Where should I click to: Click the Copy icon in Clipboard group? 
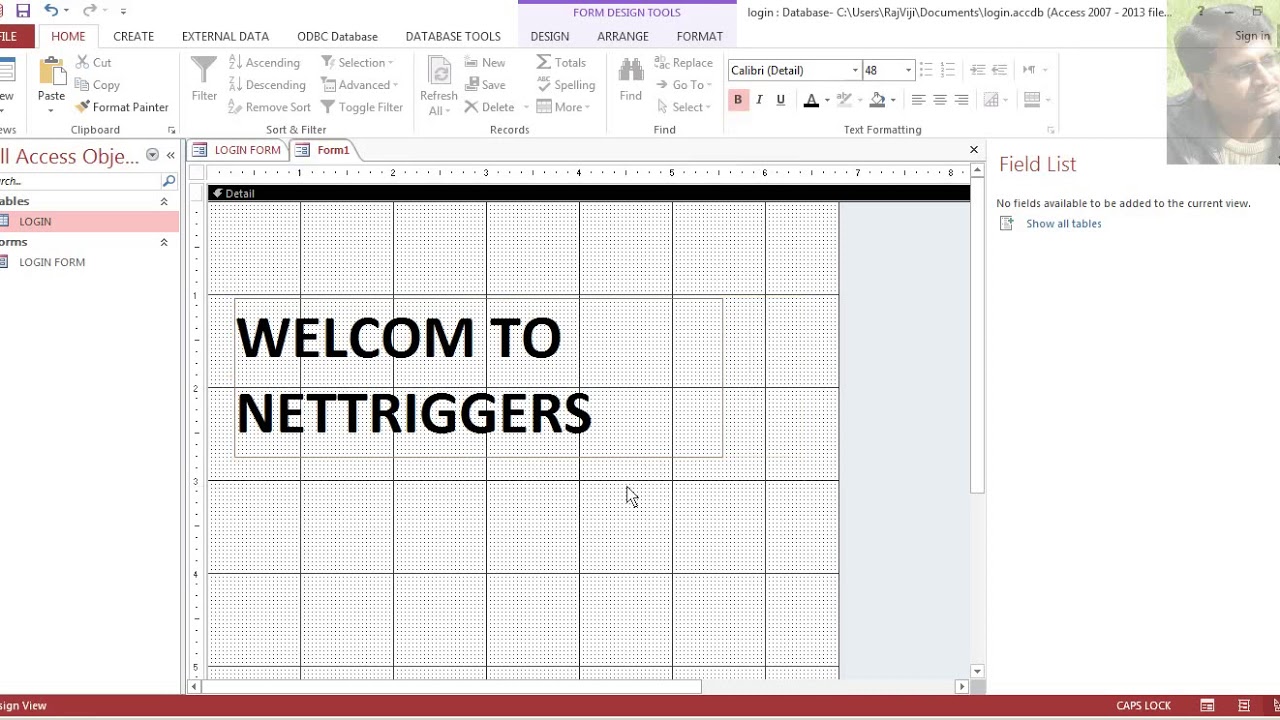[x=83, y=85]
